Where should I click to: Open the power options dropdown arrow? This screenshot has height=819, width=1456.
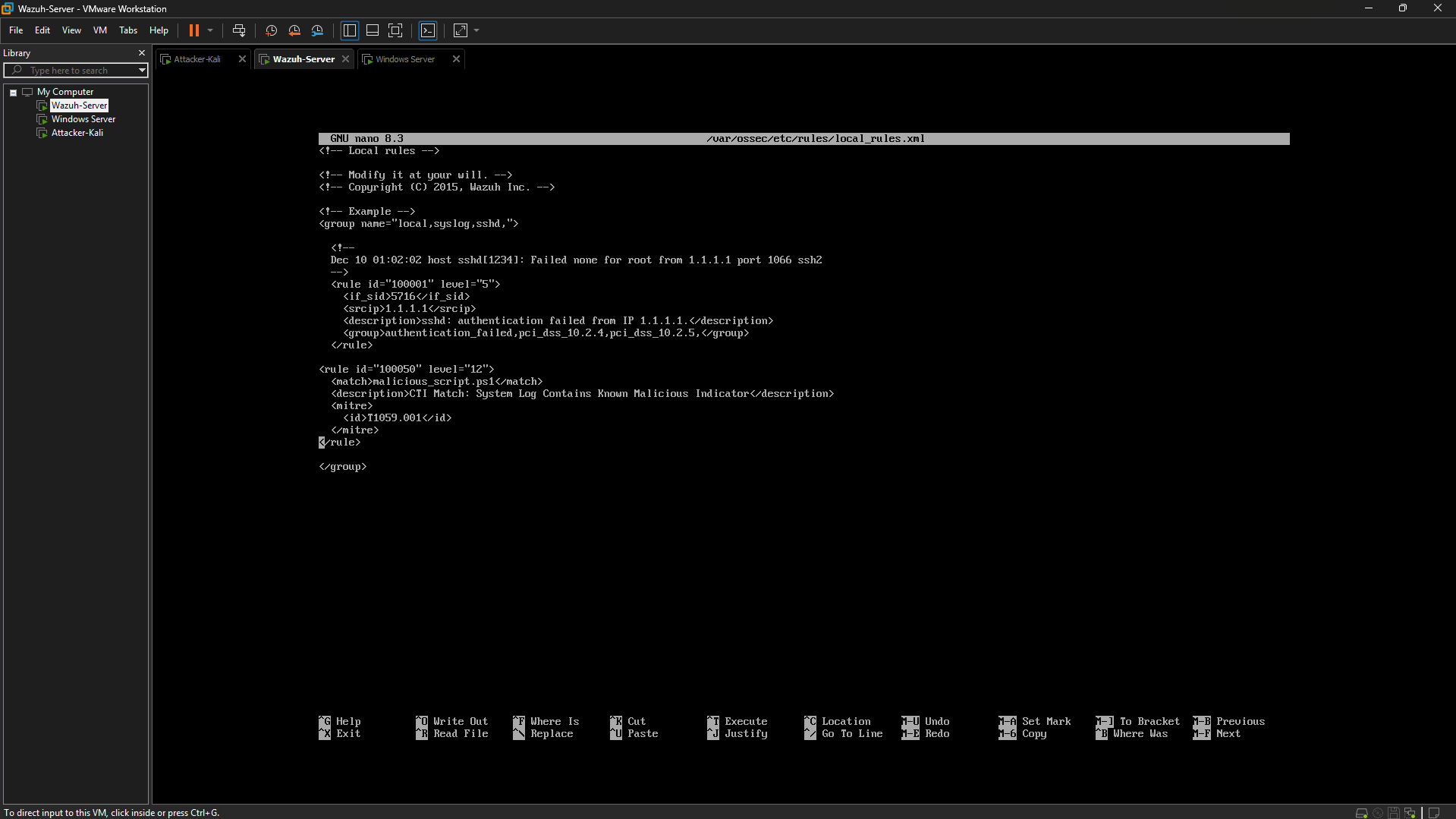point(210,30)
